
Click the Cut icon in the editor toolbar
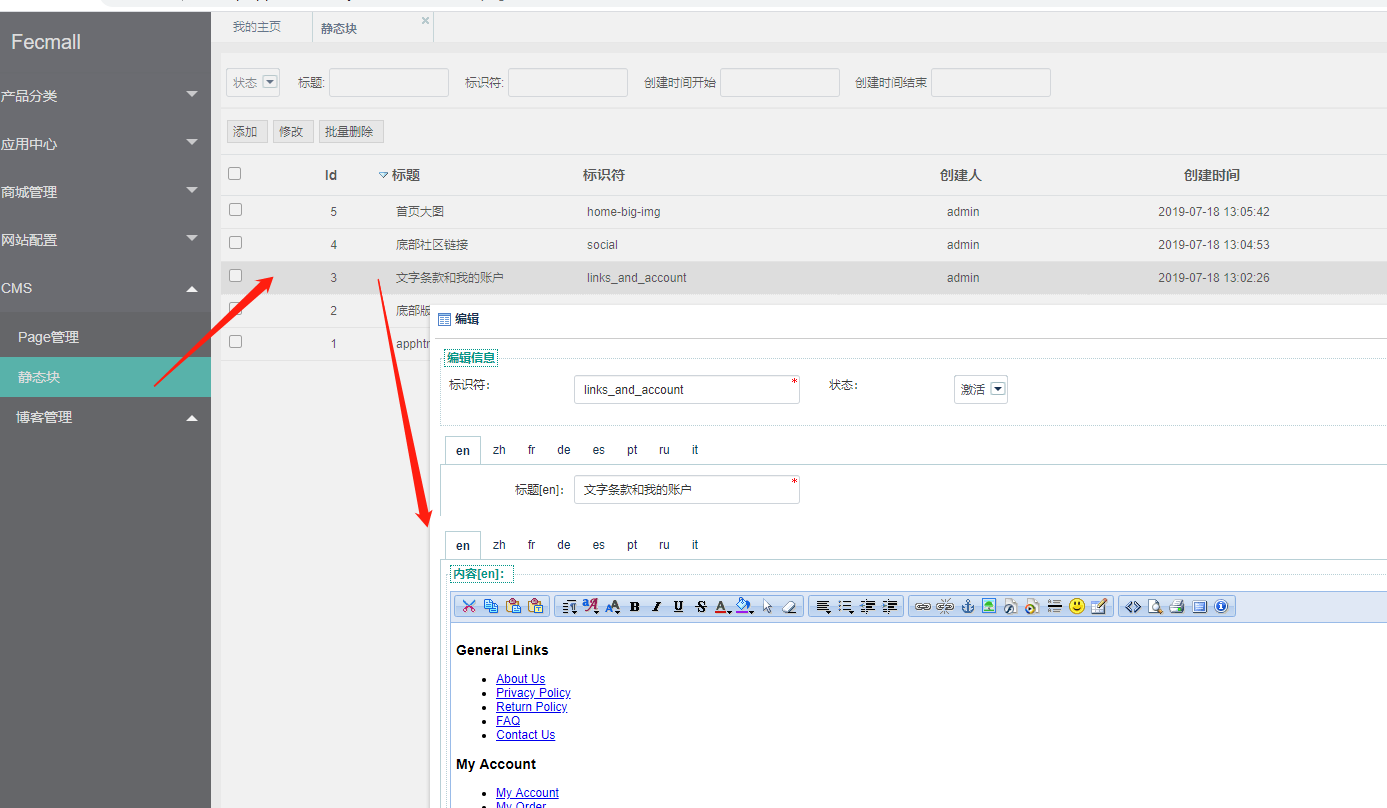click(468, 606)
